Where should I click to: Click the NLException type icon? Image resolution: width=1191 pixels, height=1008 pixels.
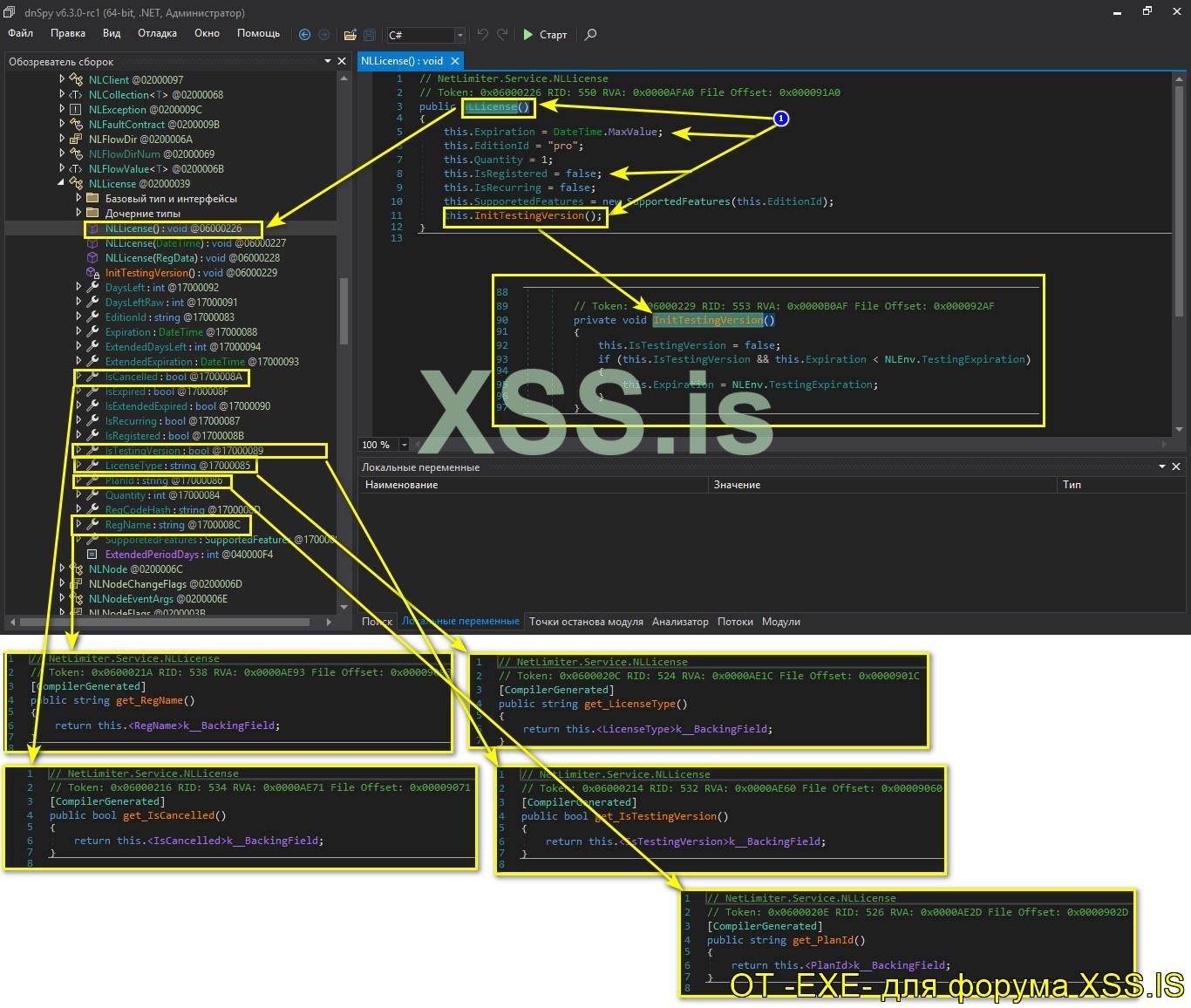click(76, 110)
